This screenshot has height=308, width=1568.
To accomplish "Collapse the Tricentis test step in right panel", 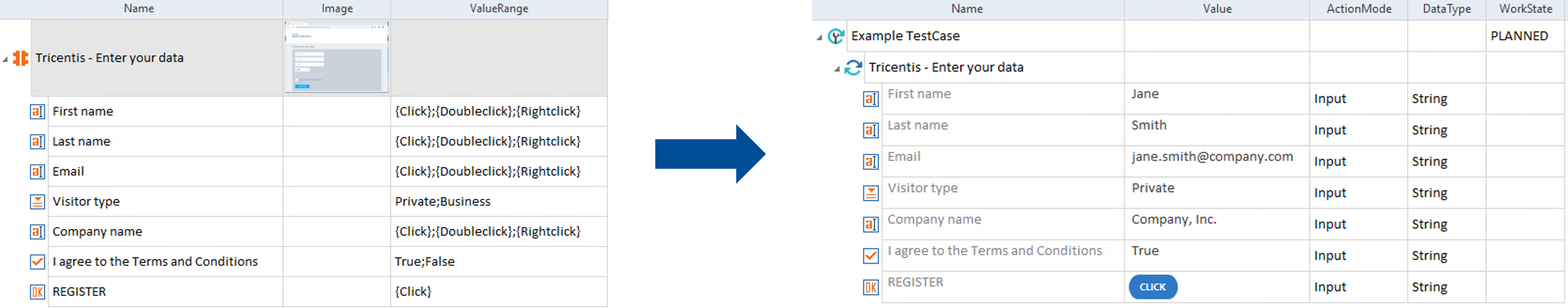I will (837, 69).
